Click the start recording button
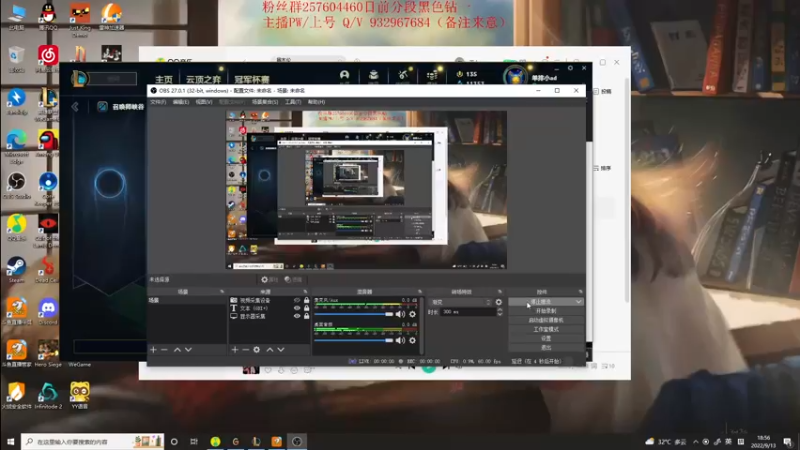Screen dimensions: 800x450 (x=546, y=311)
